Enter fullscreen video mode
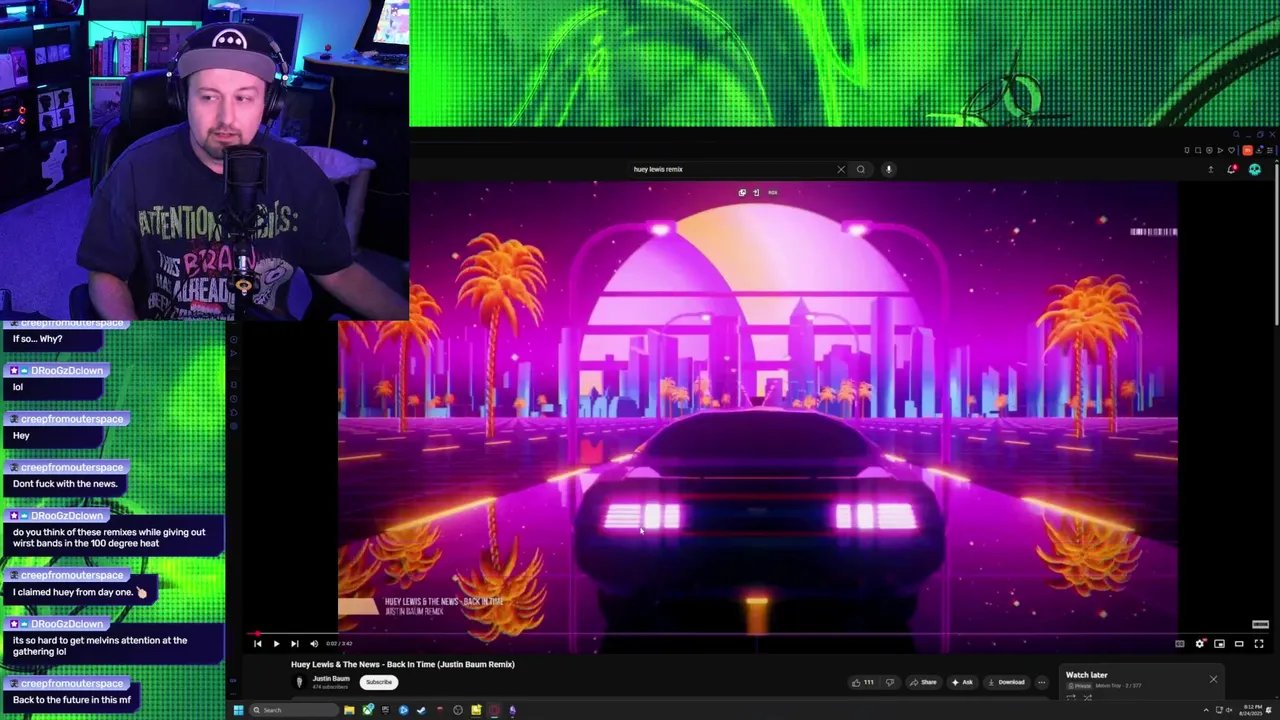 coord(1259,644)
